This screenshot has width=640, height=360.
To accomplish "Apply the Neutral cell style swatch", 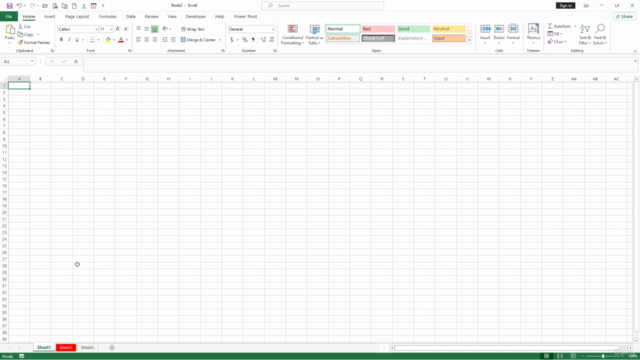I will [x=449, y=29].
